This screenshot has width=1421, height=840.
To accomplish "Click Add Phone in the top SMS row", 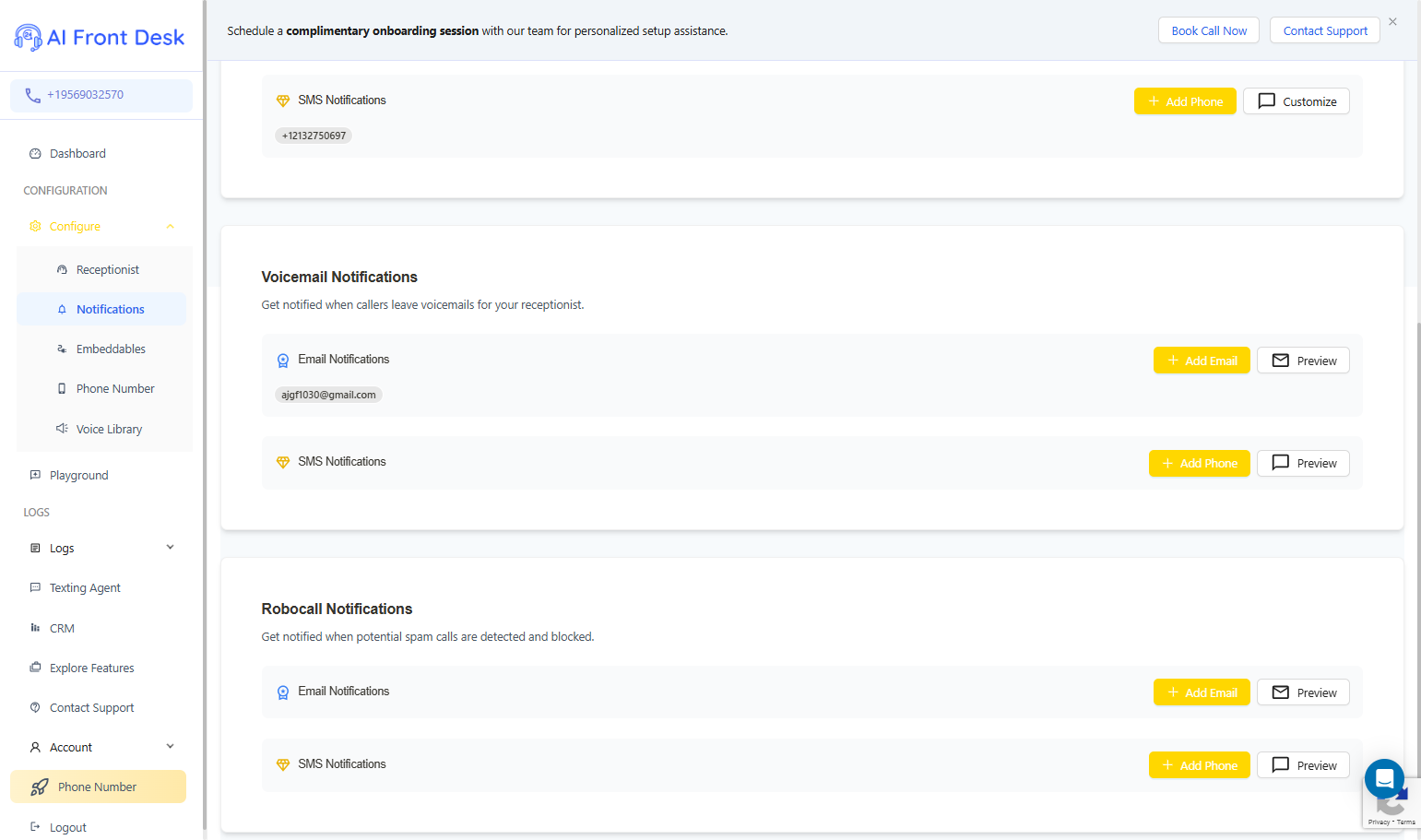I will (1185, 101).
